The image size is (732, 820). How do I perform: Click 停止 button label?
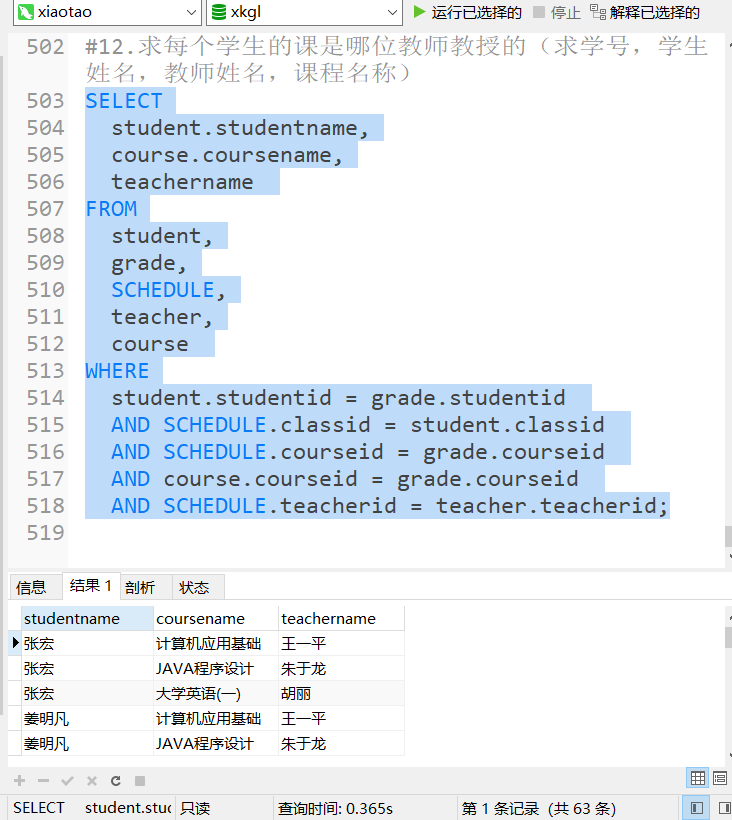point(565,12)
